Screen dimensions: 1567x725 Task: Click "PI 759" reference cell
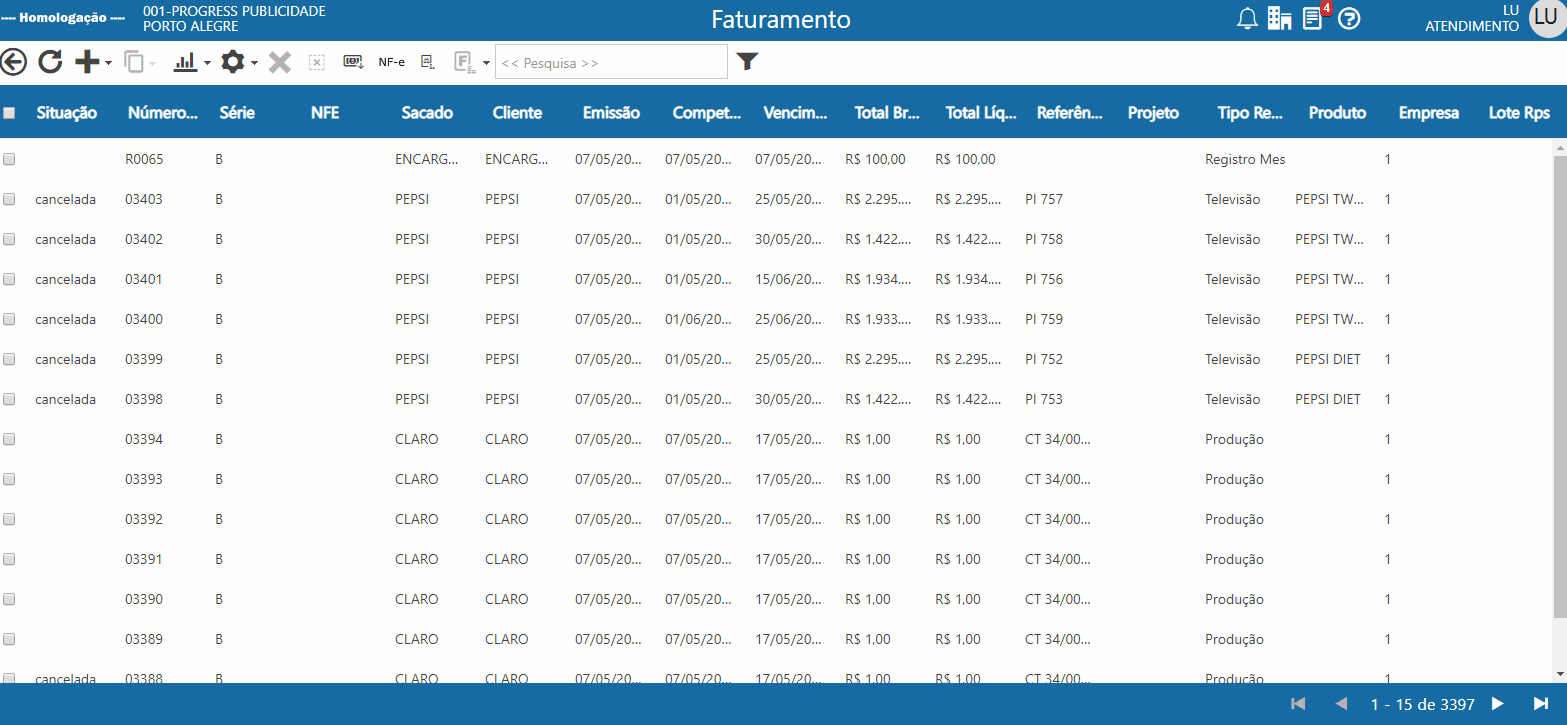tap(1044, 319)
